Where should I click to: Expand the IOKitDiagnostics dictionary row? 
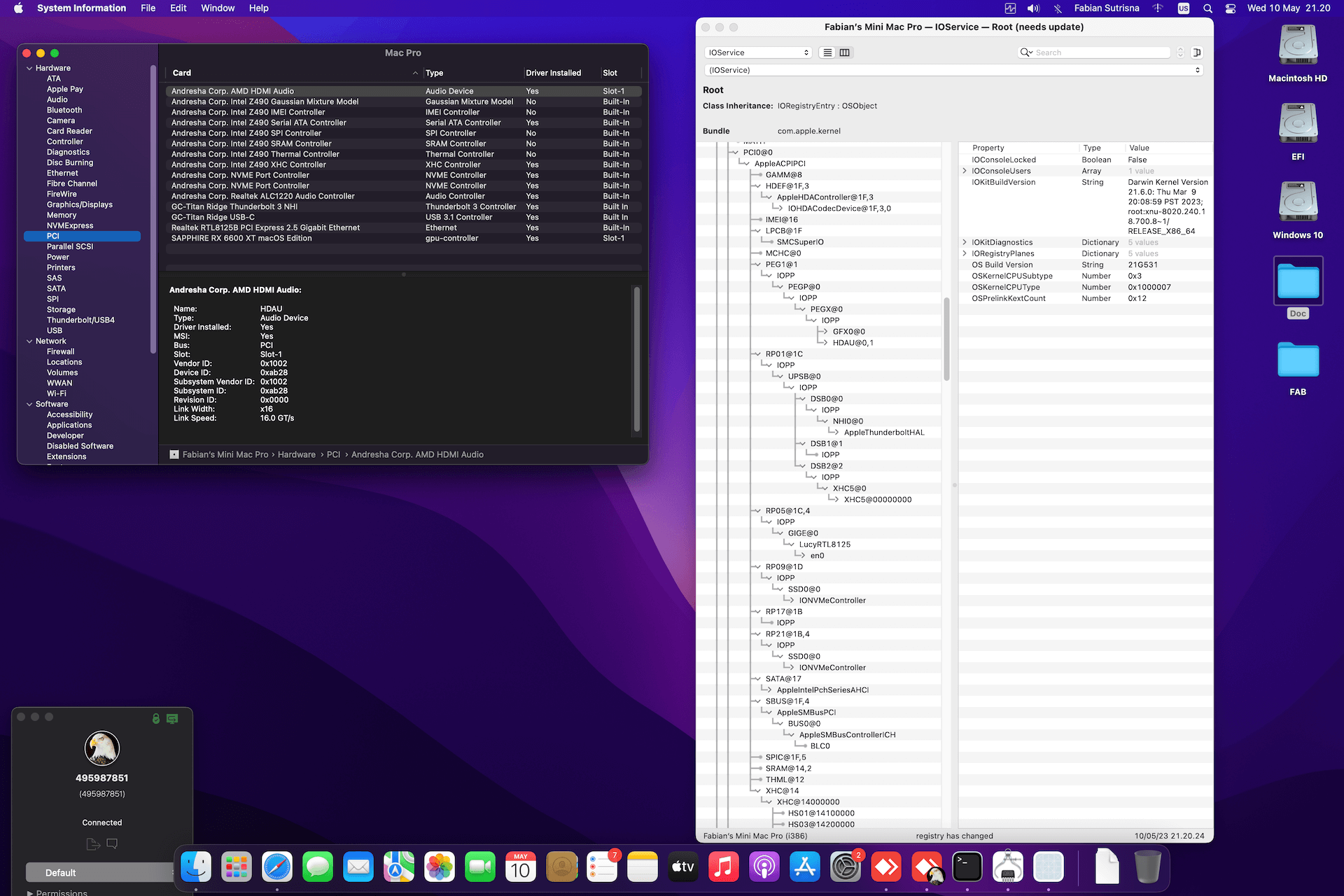pyautogui.click(x=965, y=242)
